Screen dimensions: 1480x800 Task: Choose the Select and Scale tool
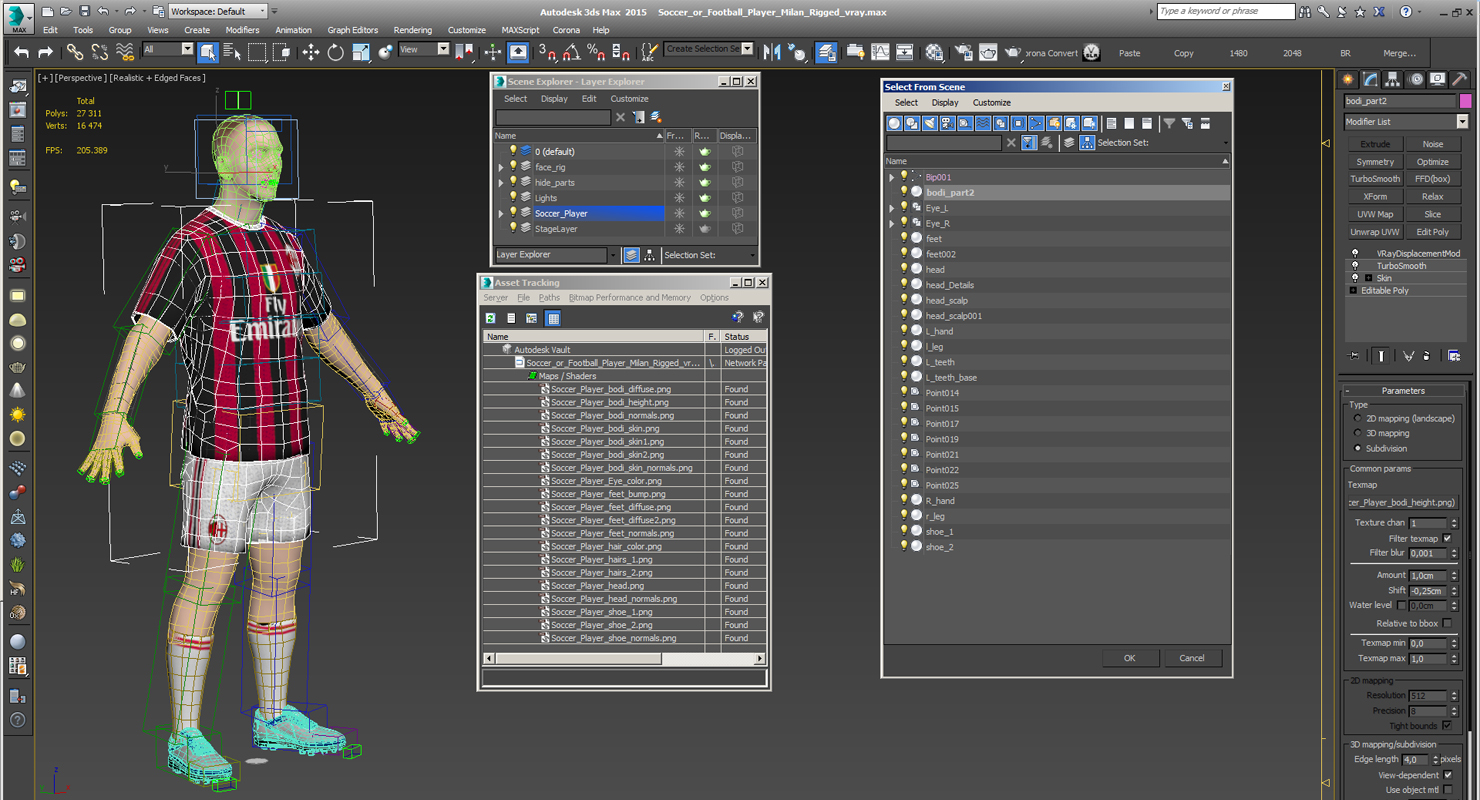tap(361, 52)
